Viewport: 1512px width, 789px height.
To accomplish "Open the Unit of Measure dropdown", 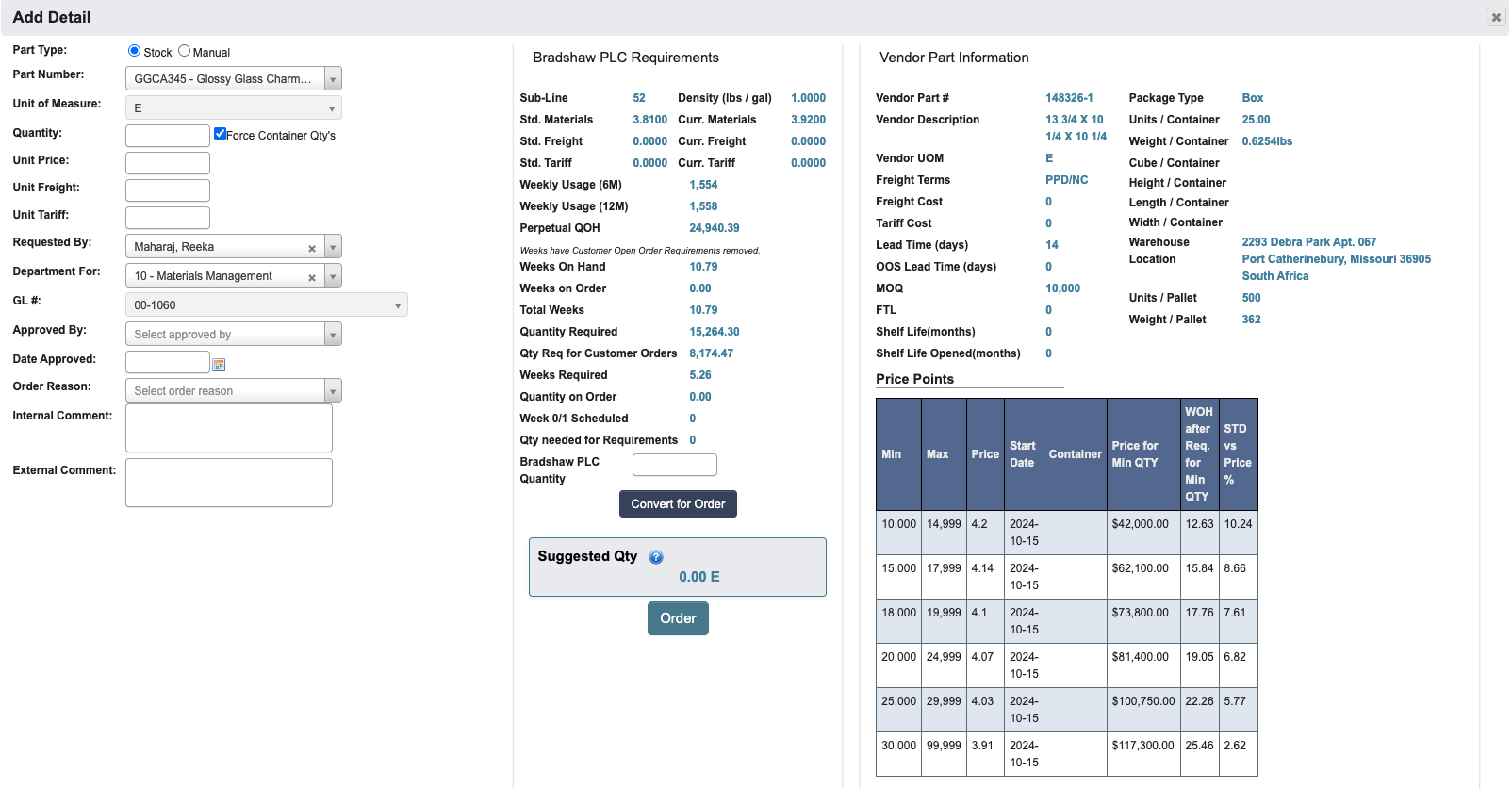I will tap(234, 107).
